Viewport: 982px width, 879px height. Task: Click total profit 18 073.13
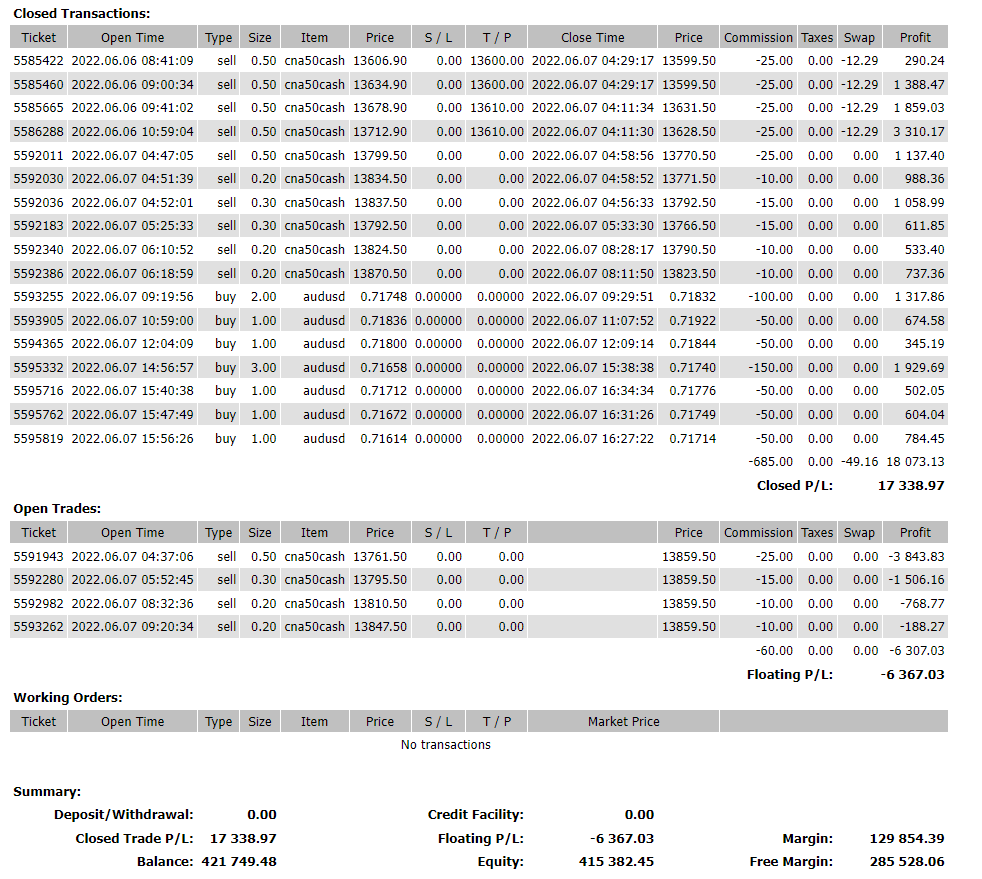click(916, 462)
